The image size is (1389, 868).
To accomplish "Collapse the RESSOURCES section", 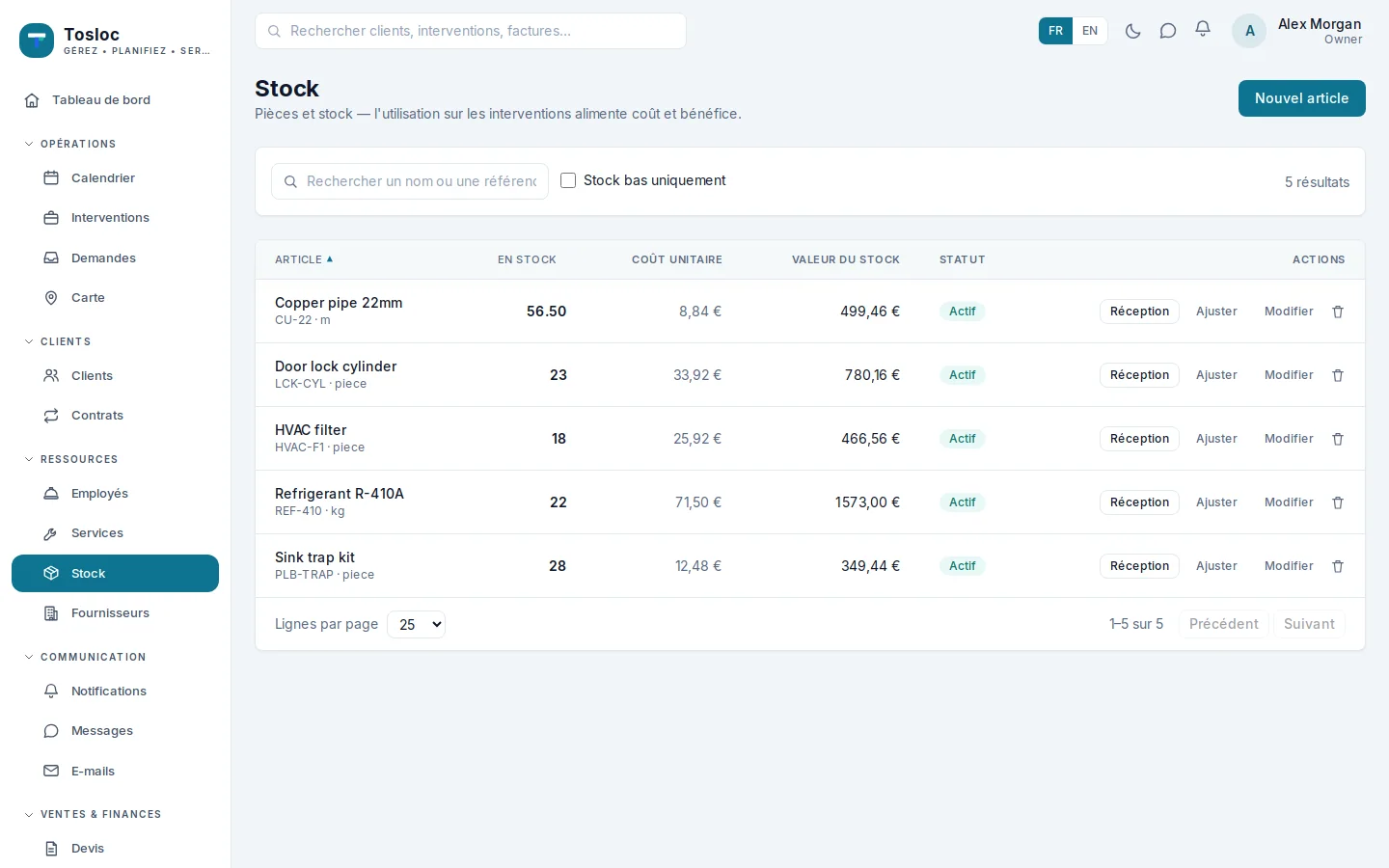I will coord(70,459).
